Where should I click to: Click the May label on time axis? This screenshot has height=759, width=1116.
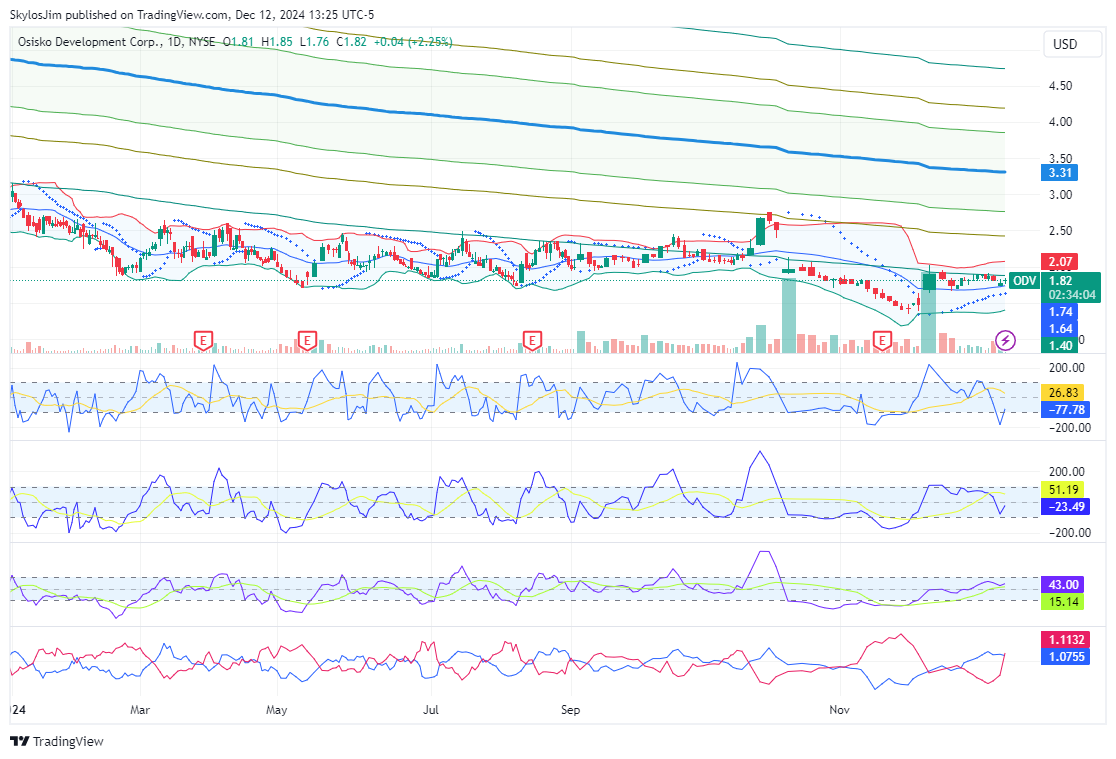coord(276,710)
